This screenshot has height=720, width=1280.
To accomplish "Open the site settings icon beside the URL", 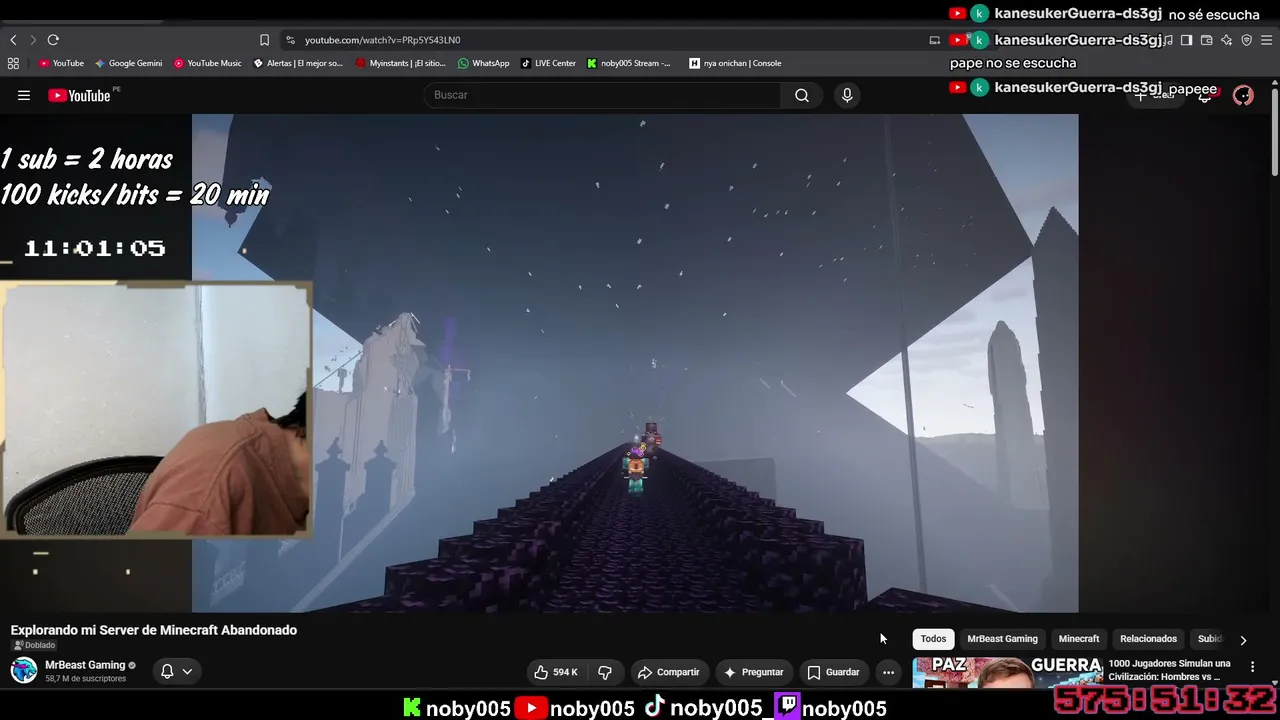I will (290, 40).
